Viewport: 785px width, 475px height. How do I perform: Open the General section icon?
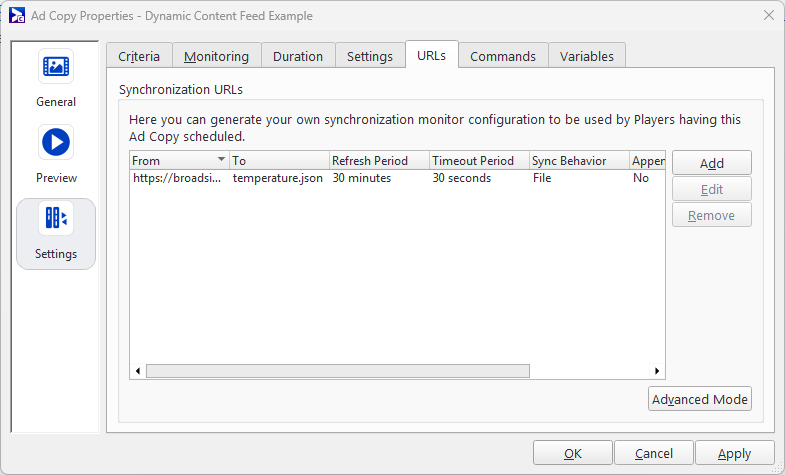click(56, 68)
